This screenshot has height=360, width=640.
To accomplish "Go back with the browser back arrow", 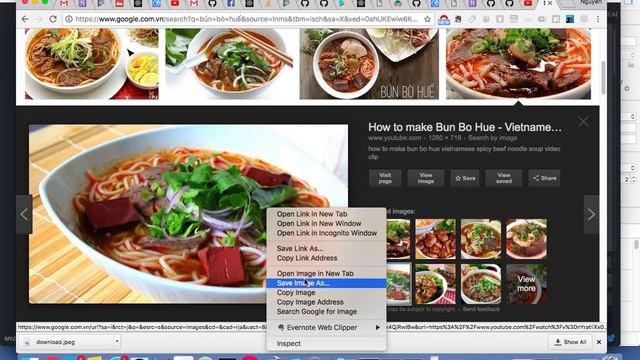I will 25,19.
